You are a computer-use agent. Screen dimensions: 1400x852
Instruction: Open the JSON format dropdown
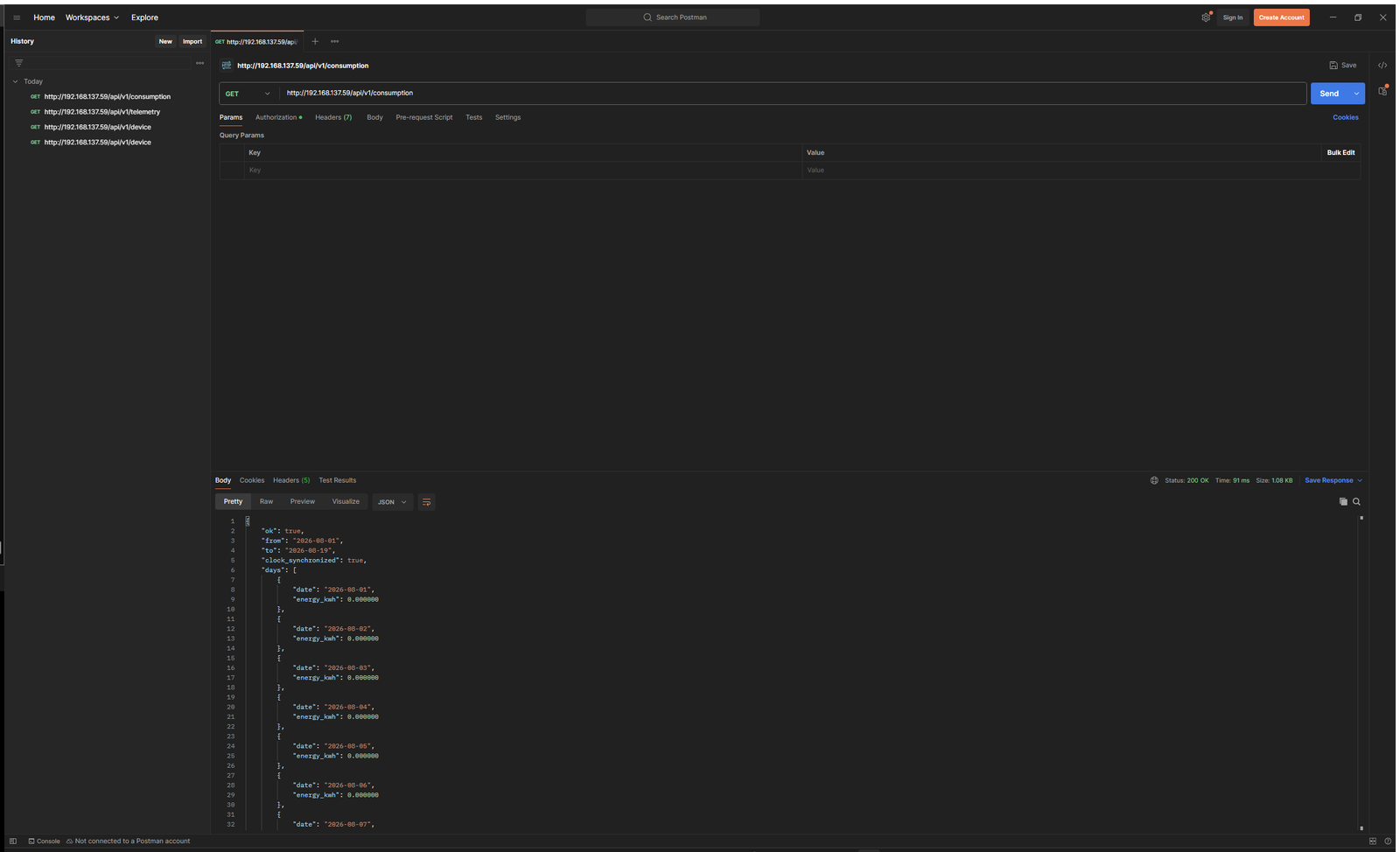[x=392, y=502]
